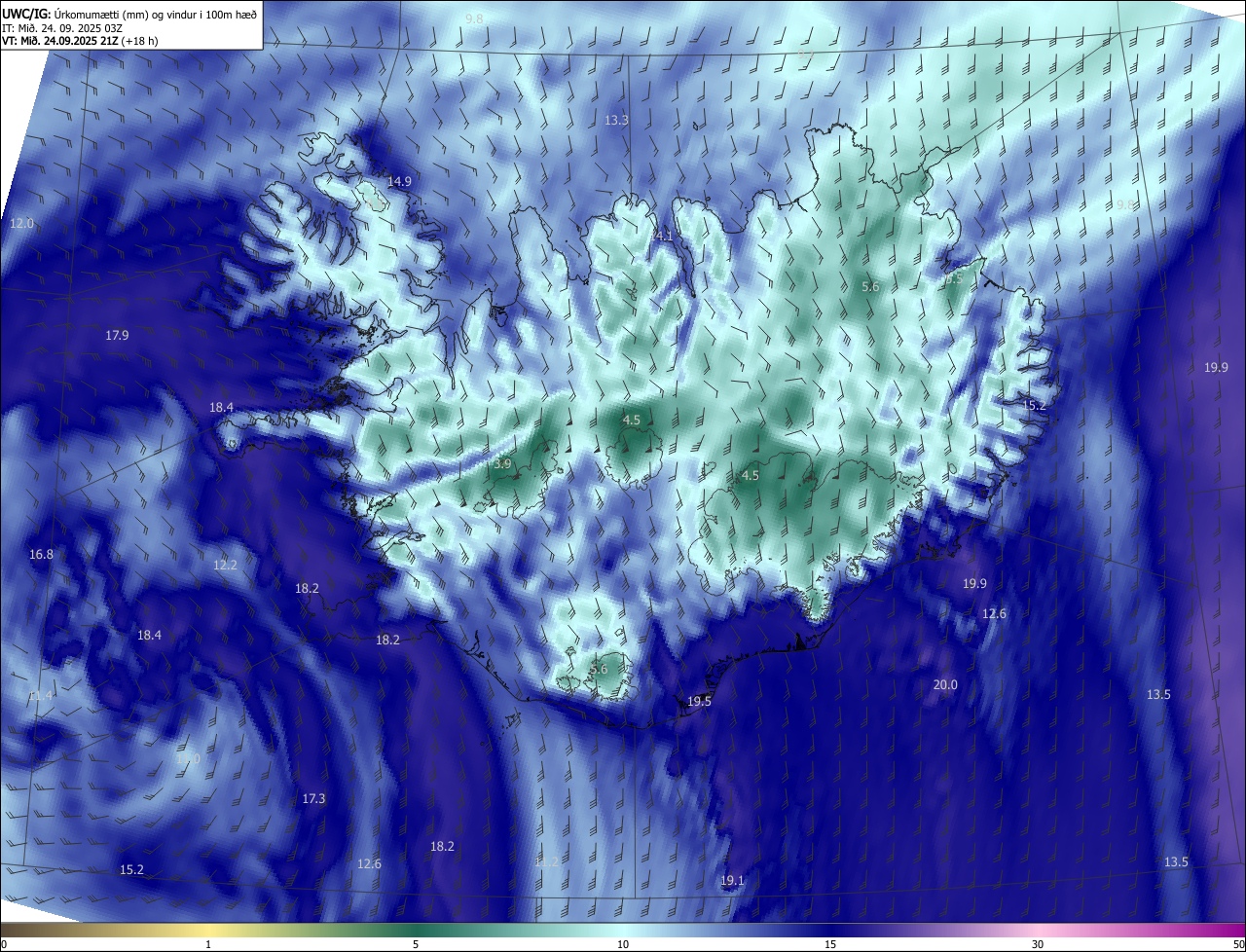This screenshot has height=952, width=1246.
Task: Click the map title 'Úrkomumætti (mm) og vindur í 100m hæð'
Action: pos(156,14)
